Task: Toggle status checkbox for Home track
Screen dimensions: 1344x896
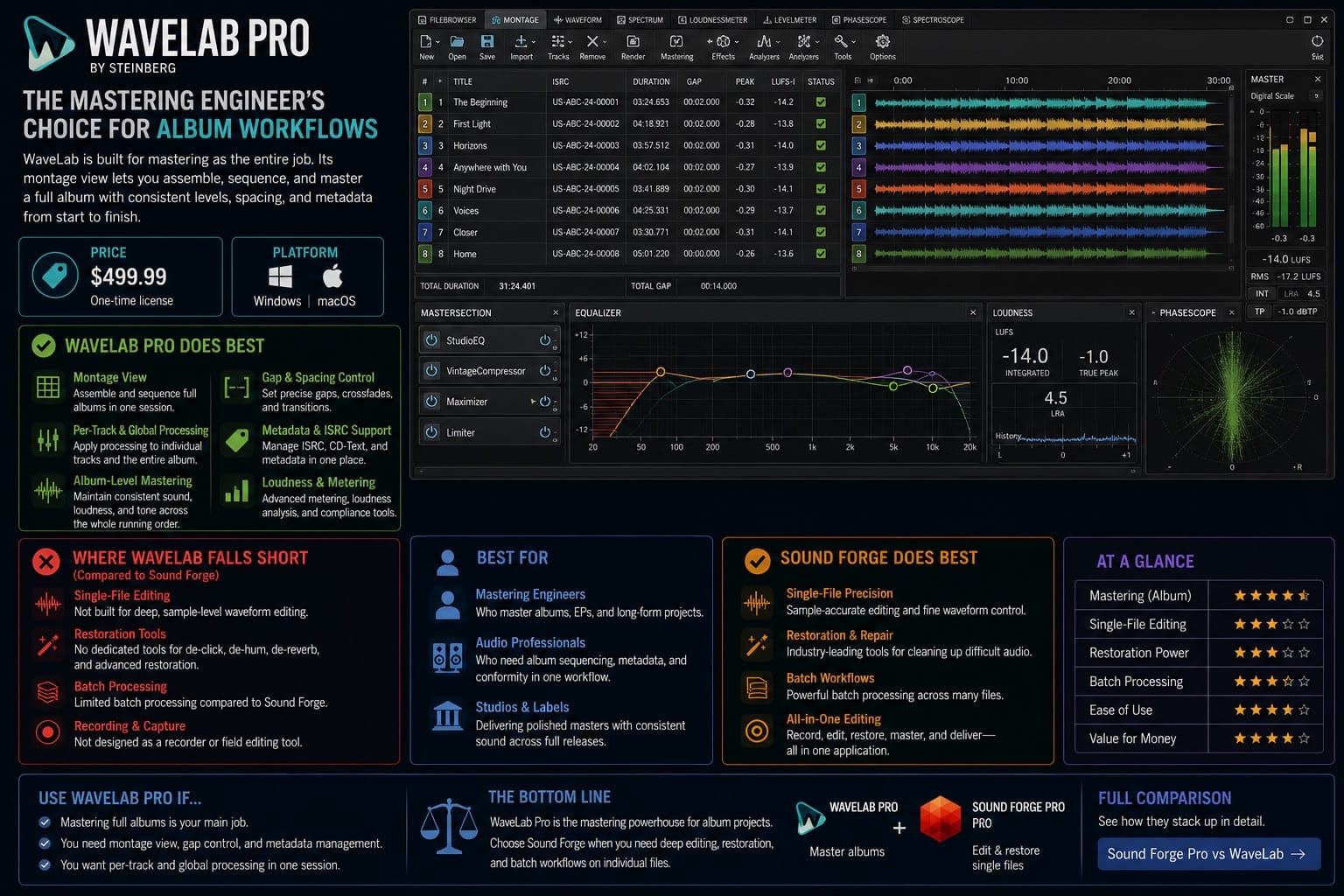Action: click(821, 254)
